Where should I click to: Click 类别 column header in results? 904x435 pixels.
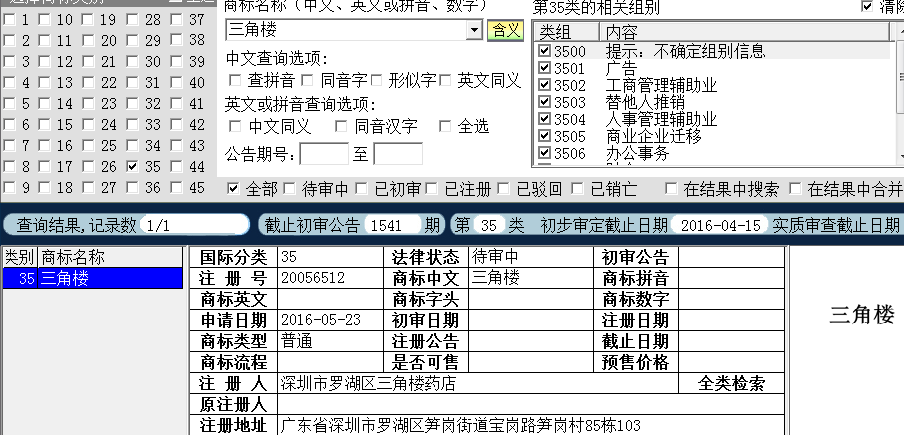[x=20, y=257]
